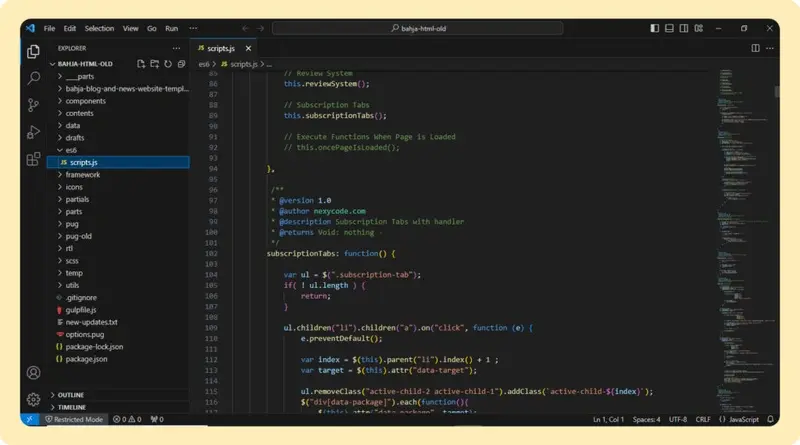The image size is (800, 445).
Task: Click the New Folder icon in Explorer
Action: coord(155,64)
